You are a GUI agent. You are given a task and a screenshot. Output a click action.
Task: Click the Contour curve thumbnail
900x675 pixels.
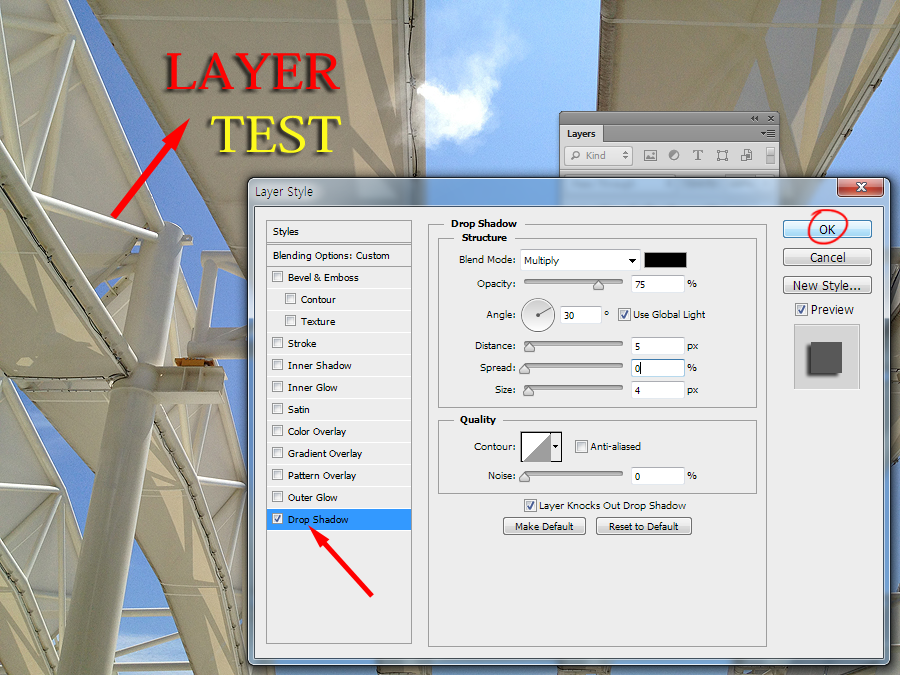tap(536, 447)
